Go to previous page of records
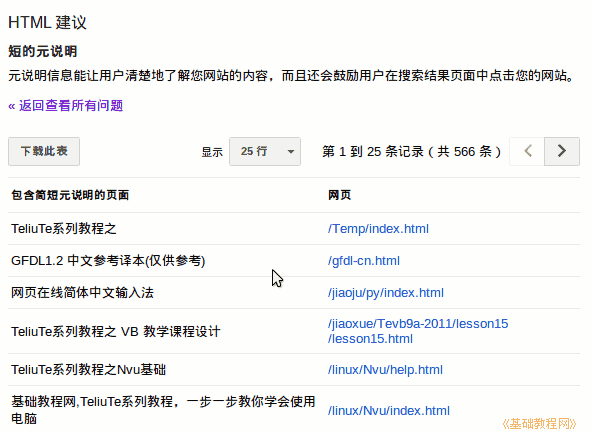 pos(527,151)
